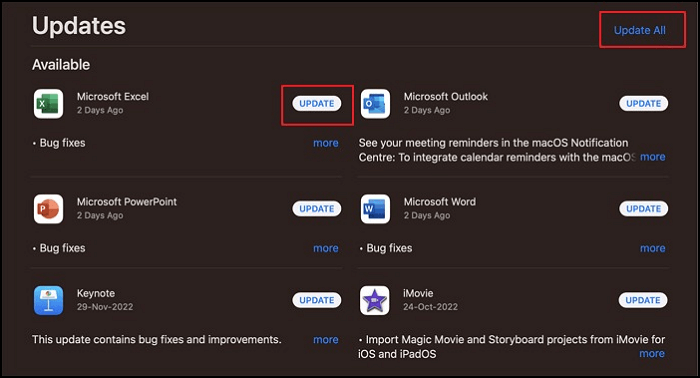Open the Microsoft Excel app icon
This screenshot has height=378, width=700.
[x=48, y=104]
